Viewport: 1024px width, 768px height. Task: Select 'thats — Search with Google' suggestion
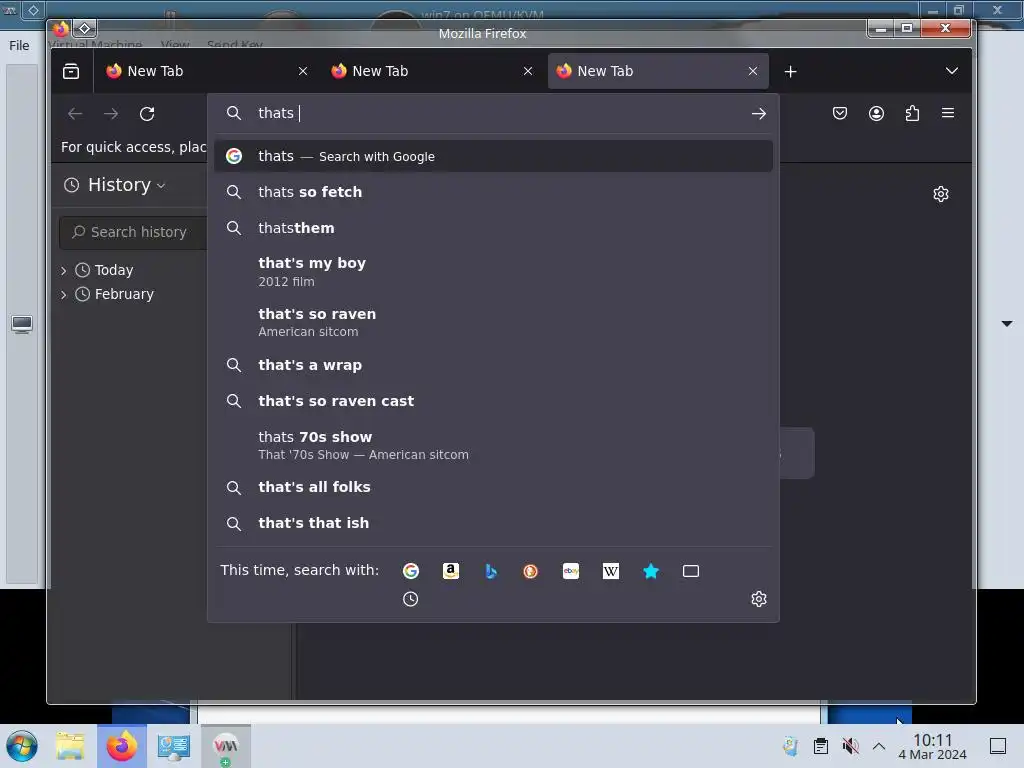tap(493, 156)
